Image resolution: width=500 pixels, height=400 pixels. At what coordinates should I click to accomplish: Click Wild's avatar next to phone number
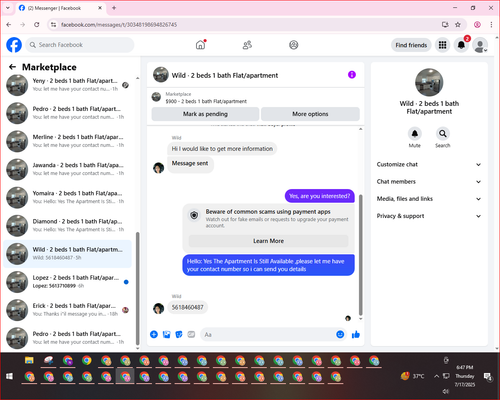point(158,308)
